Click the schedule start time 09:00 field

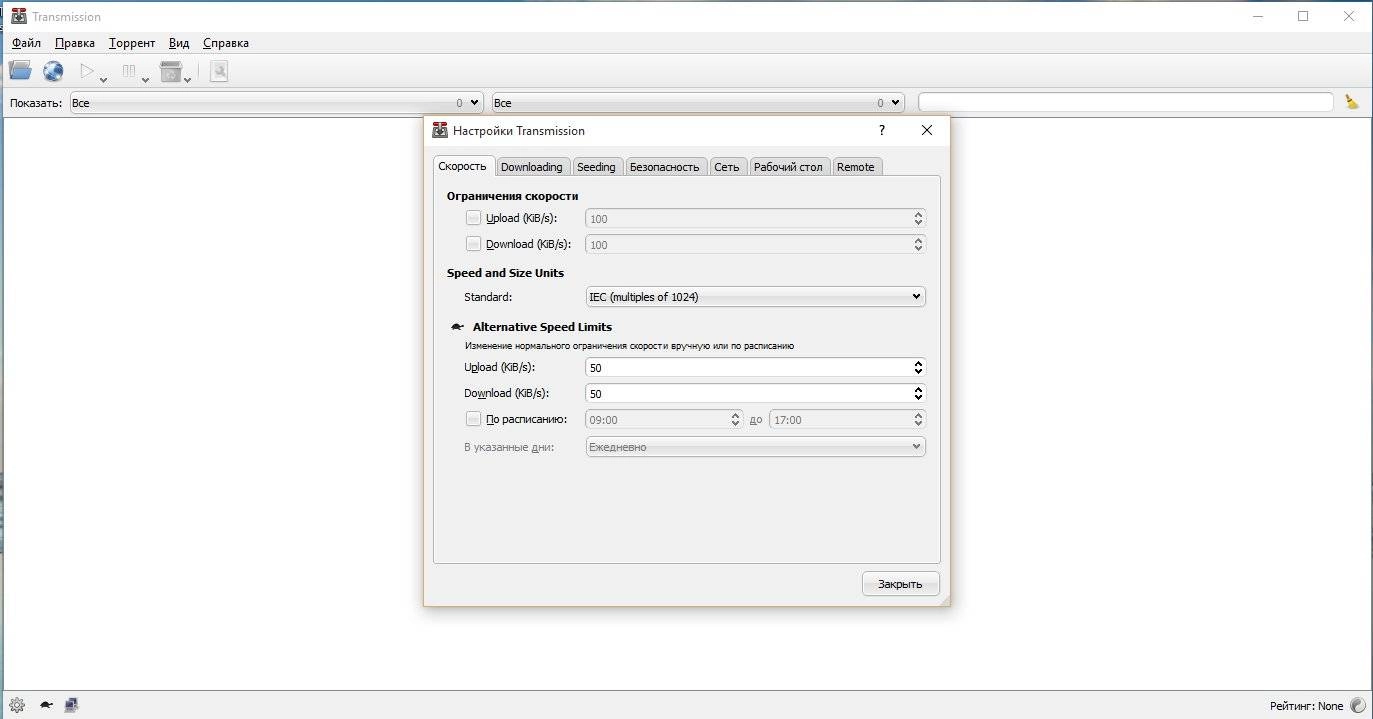point(664,420)
